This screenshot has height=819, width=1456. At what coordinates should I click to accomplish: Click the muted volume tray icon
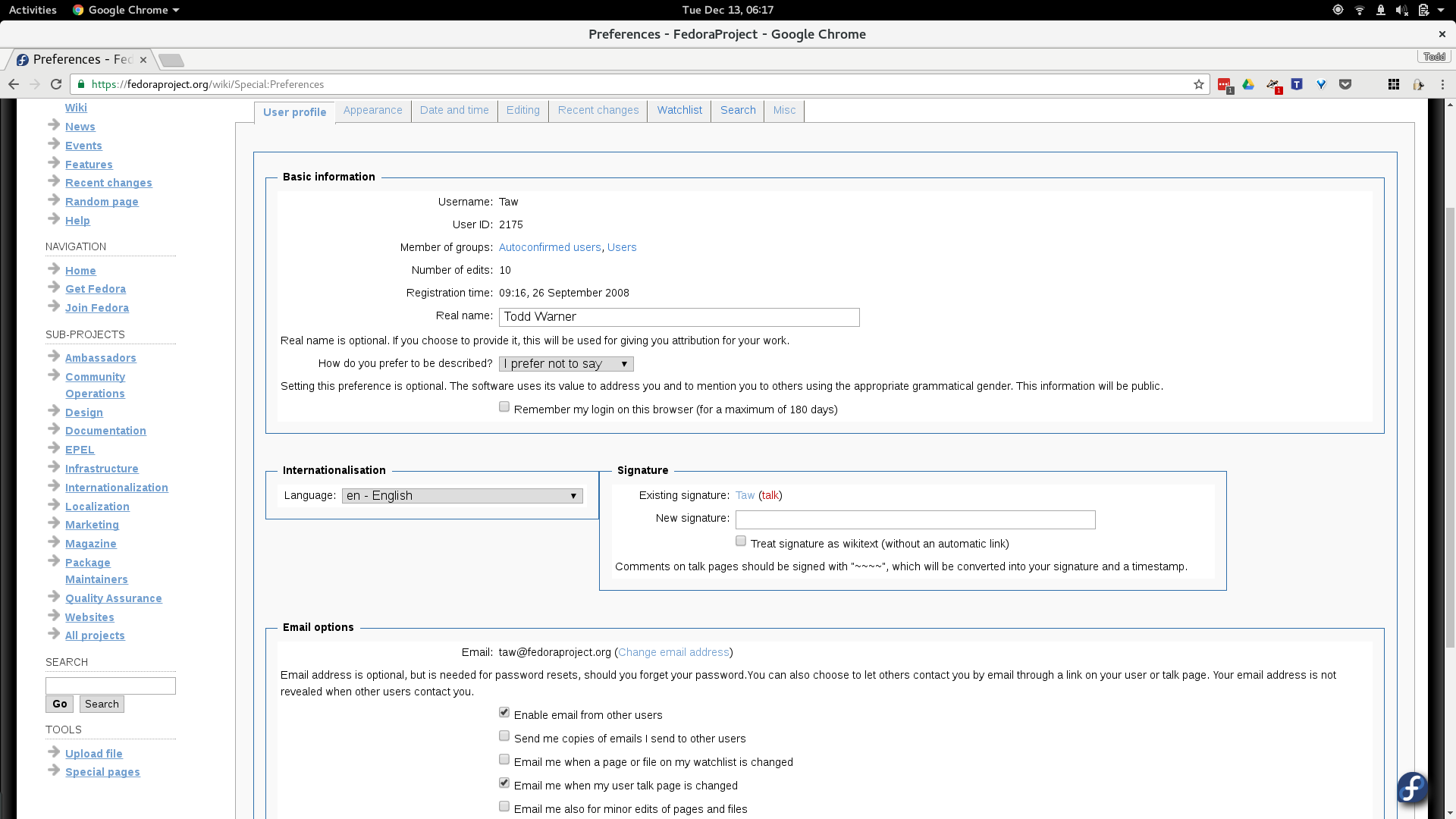(x=1401, y=10)
